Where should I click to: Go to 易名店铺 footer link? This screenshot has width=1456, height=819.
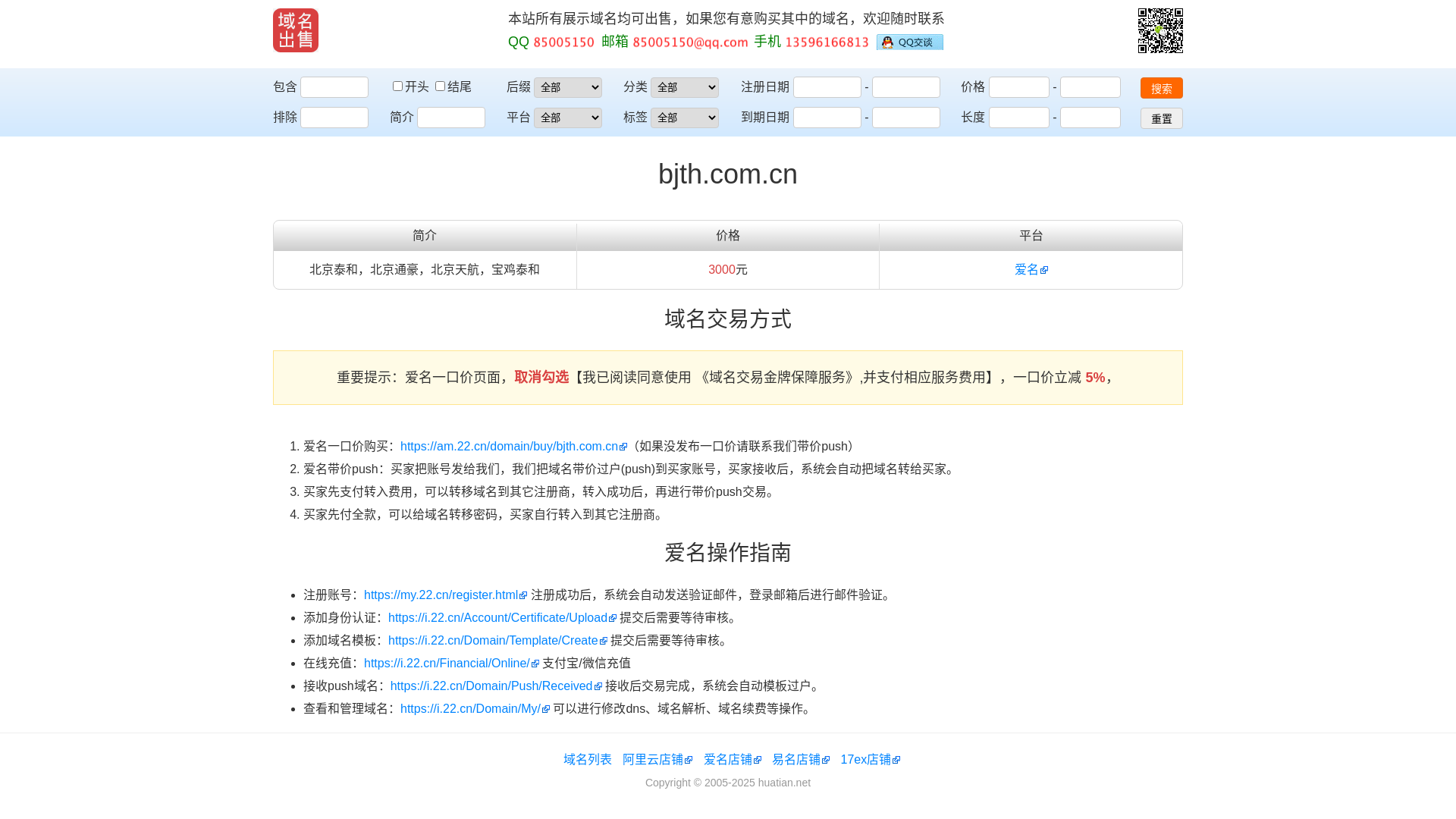point(795,760)
